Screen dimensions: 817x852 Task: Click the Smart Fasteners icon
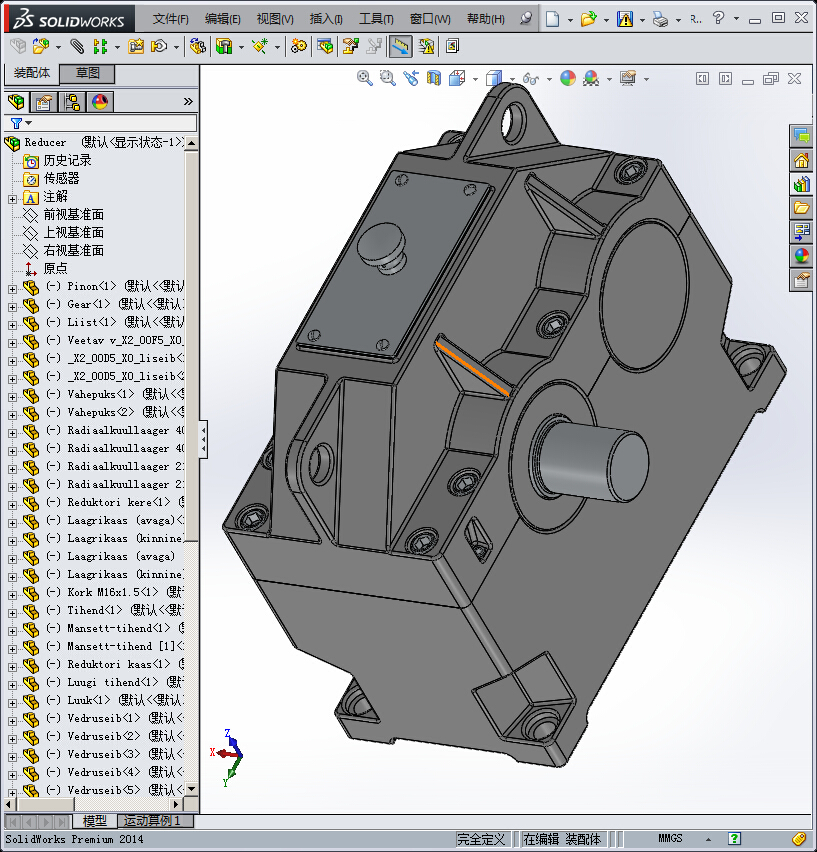(136, 46)
